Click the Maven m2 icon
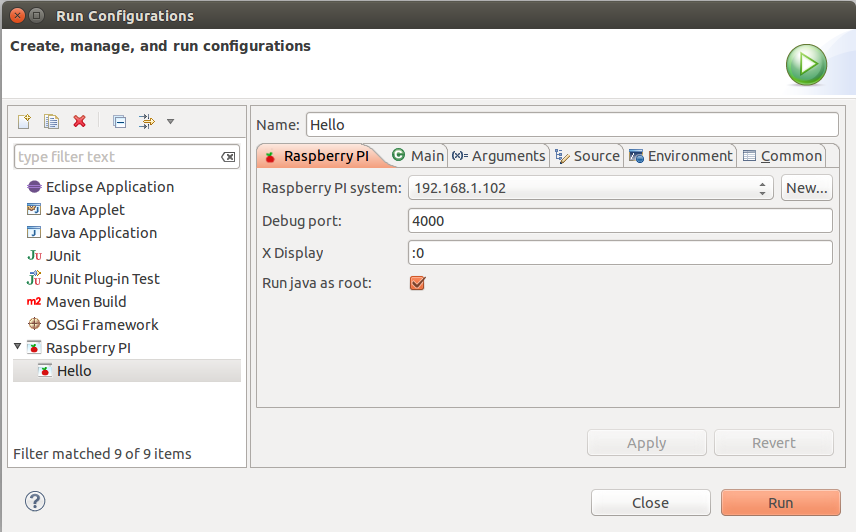 34,301
